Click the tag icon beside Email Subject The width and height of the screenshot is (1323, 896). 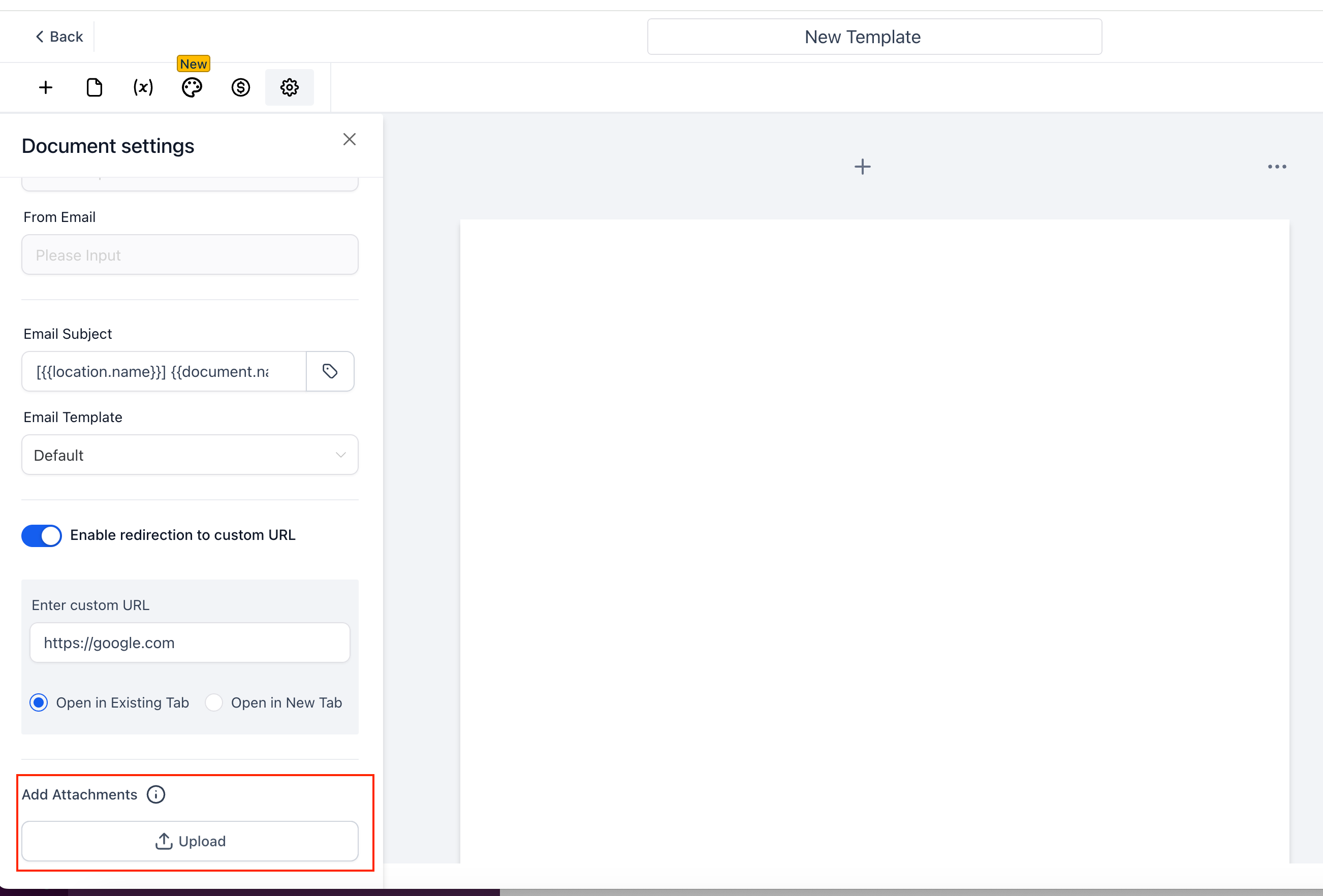click(330, 371)
